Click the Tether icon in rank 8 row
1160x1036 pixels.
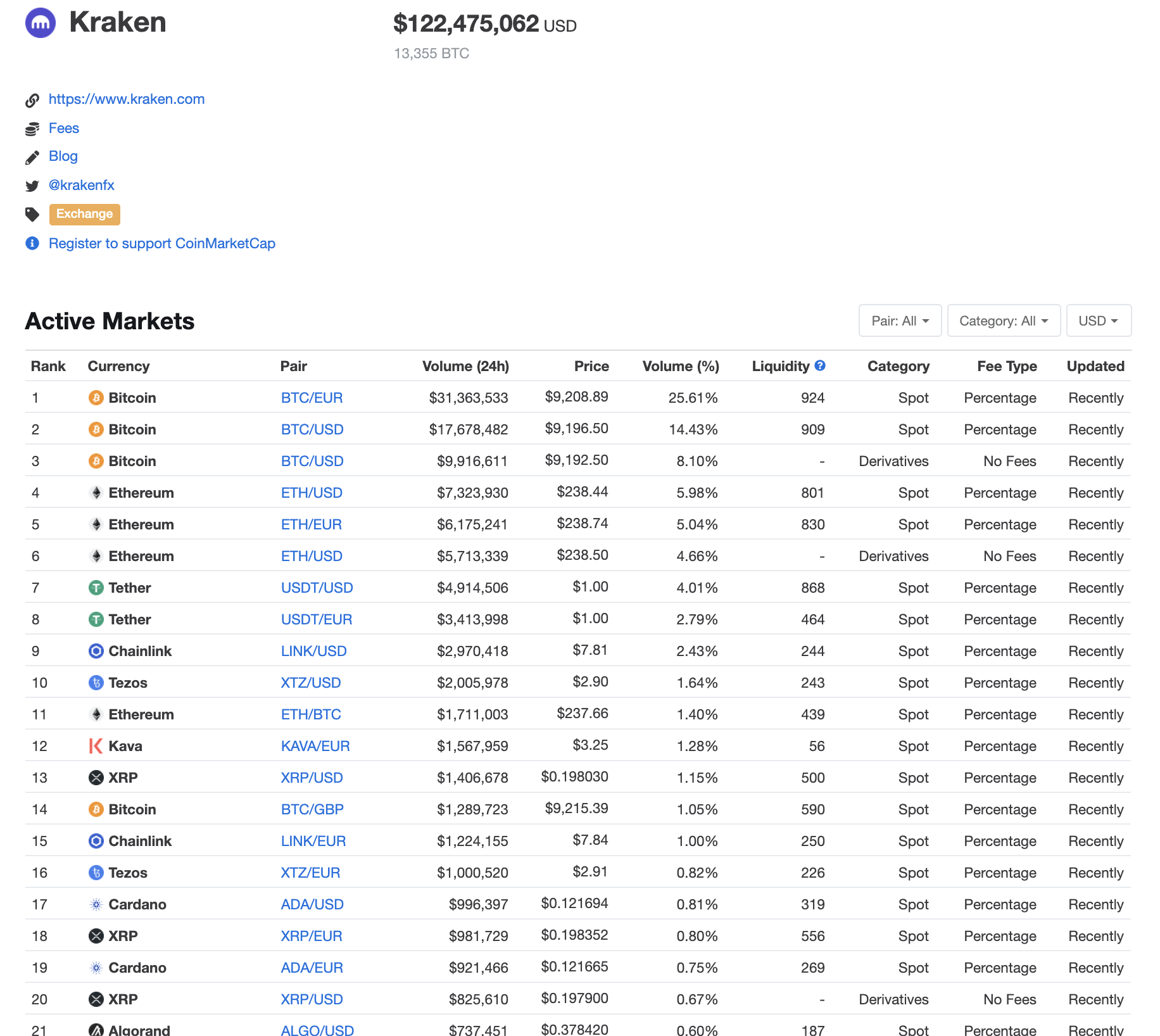point(96,619)
